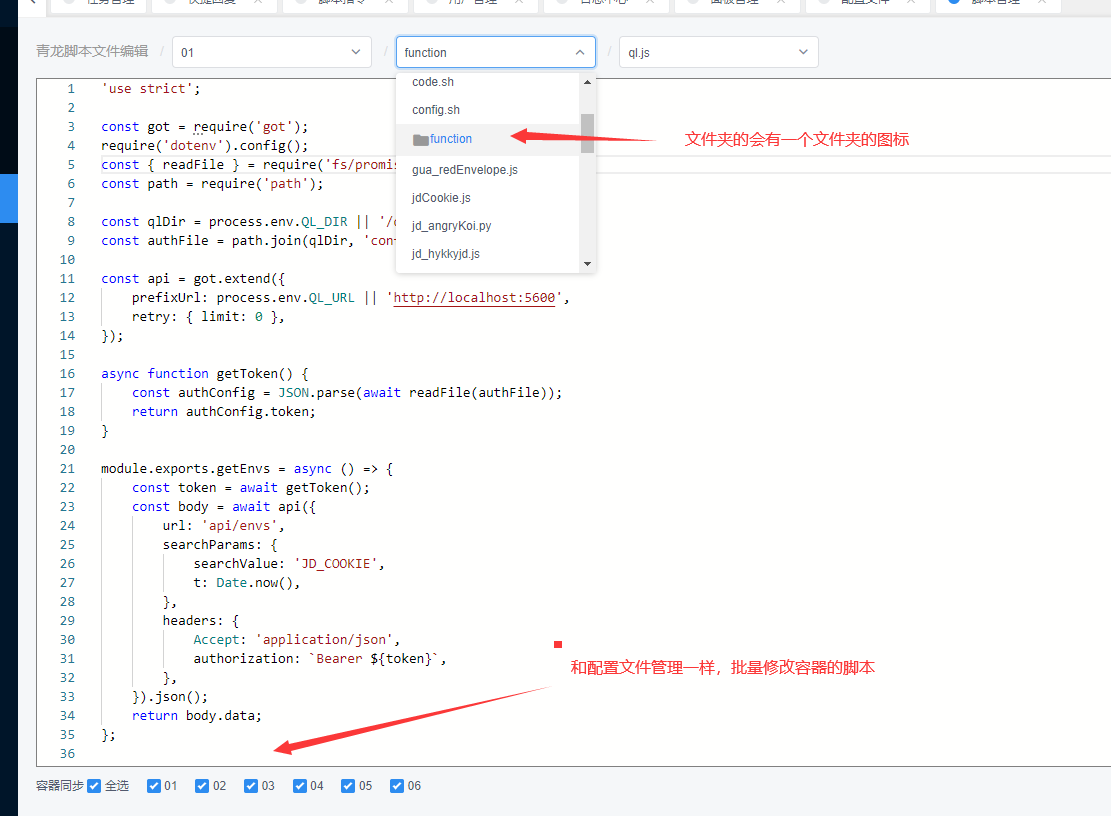Click the http://localhost:5600 URL in code
This screenshot has width=1111, height=816.
[474, 298]
